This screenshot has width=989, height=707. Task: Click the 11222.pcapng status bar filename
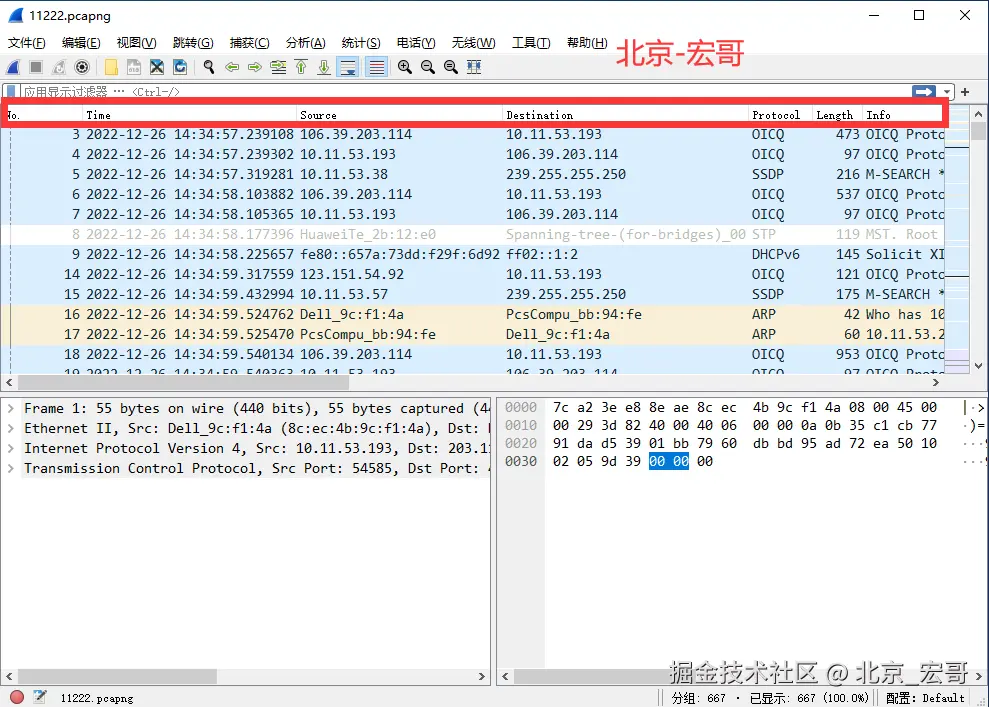97,698
